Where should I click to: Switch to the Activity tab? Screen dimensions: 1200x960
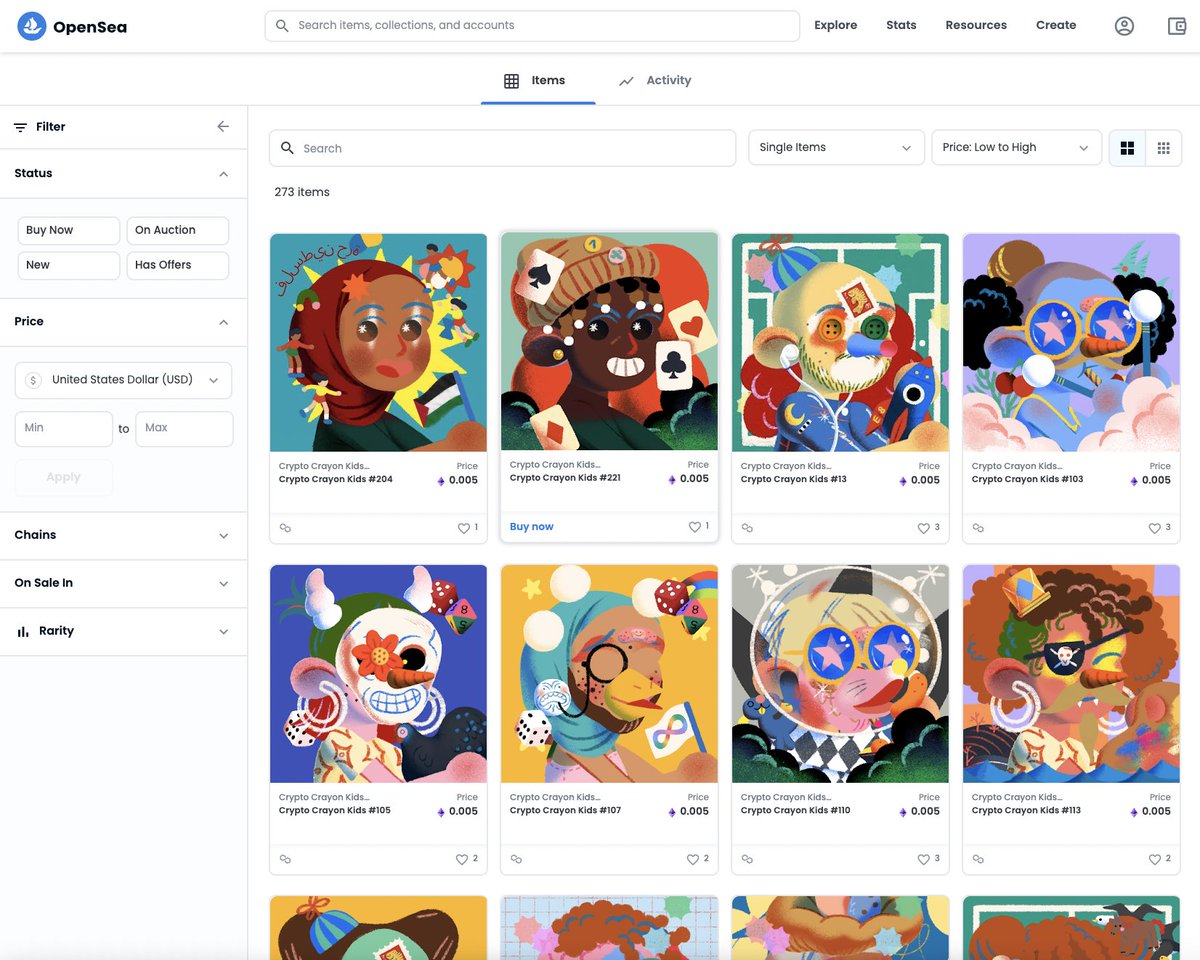pyautogui.click(x=655, y=80)
